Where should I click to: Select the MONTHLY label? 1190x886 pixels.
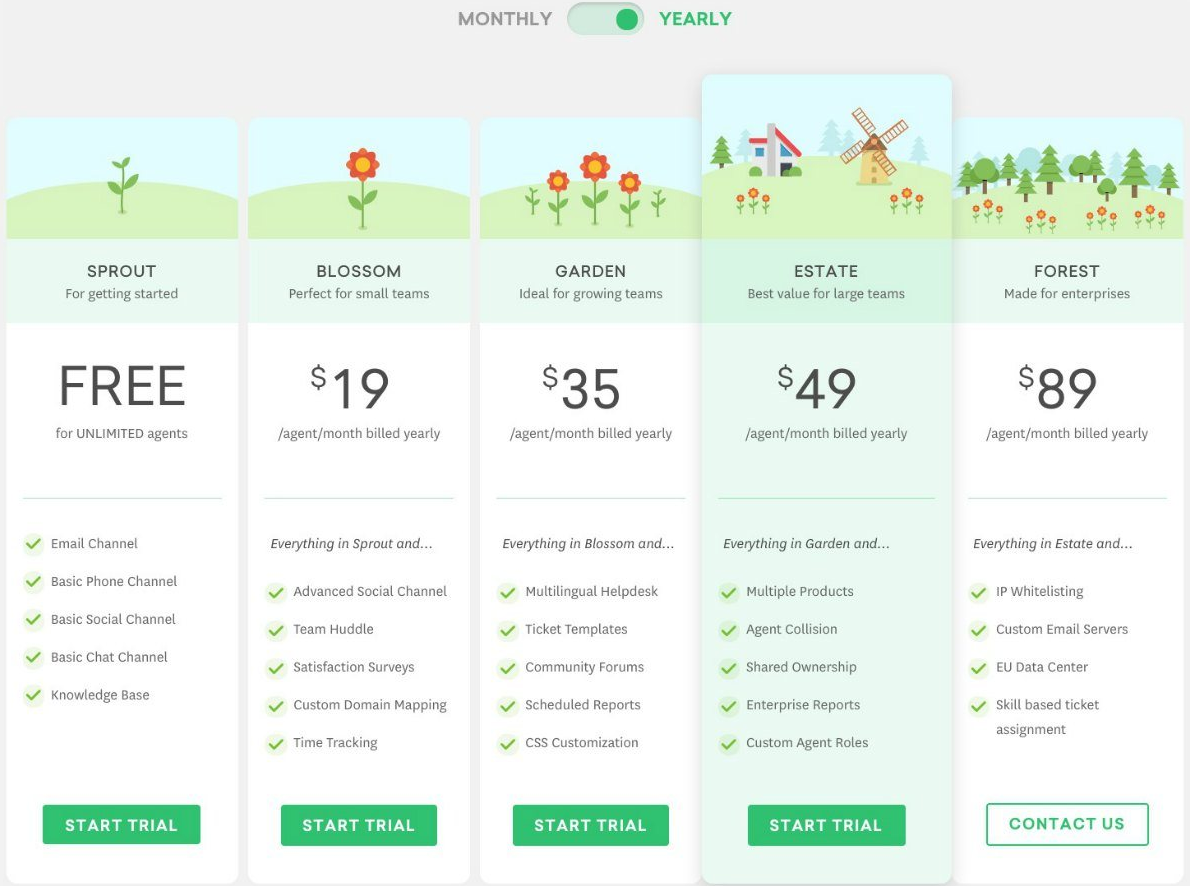[x=504, y=18]
